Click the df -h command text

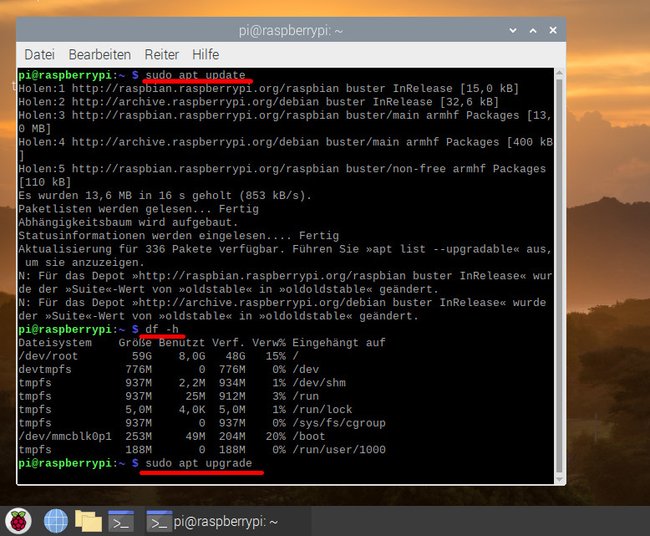click(x=162, y=329)
